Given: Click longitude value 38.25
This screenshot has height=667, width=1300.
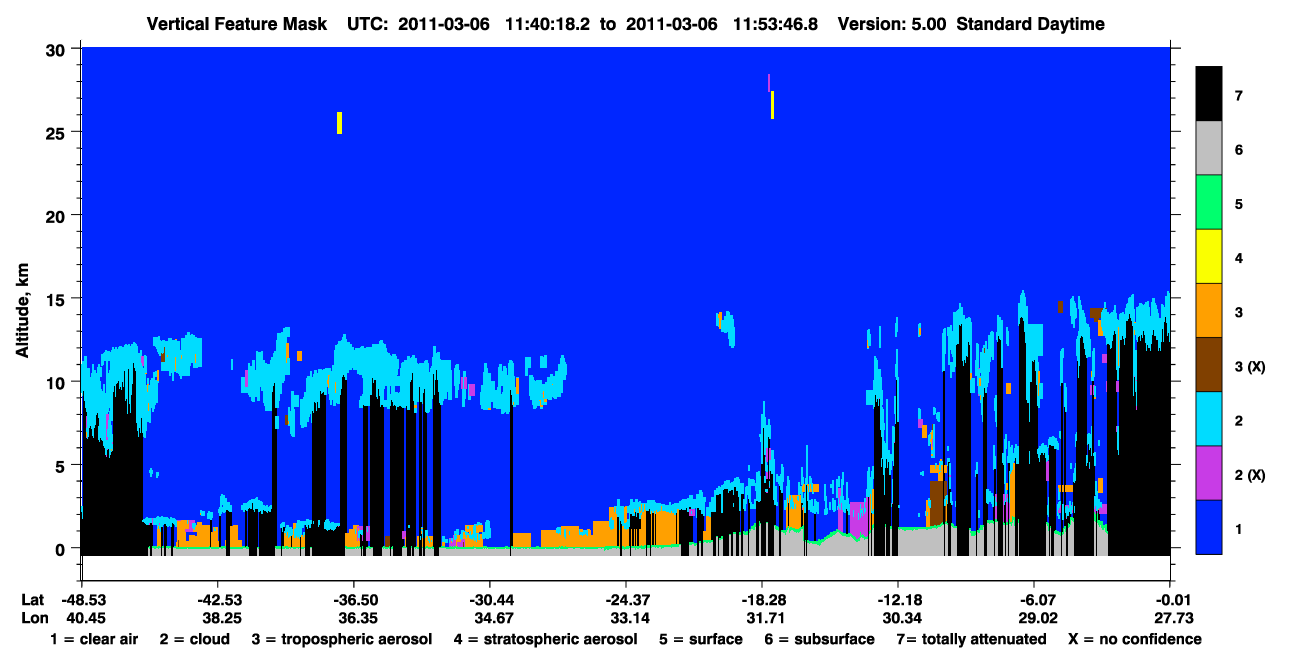Looking at the screenshot, I should point(221,618).
